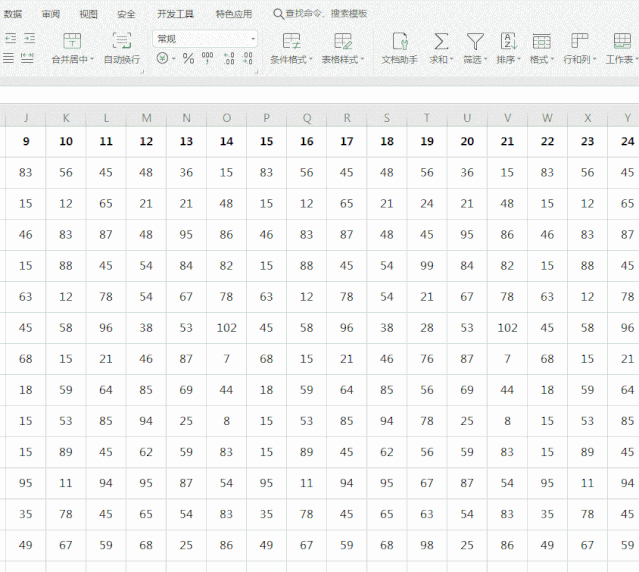Click the decrease indent icon
Viewport: 639px width, 572px height.
11,39
